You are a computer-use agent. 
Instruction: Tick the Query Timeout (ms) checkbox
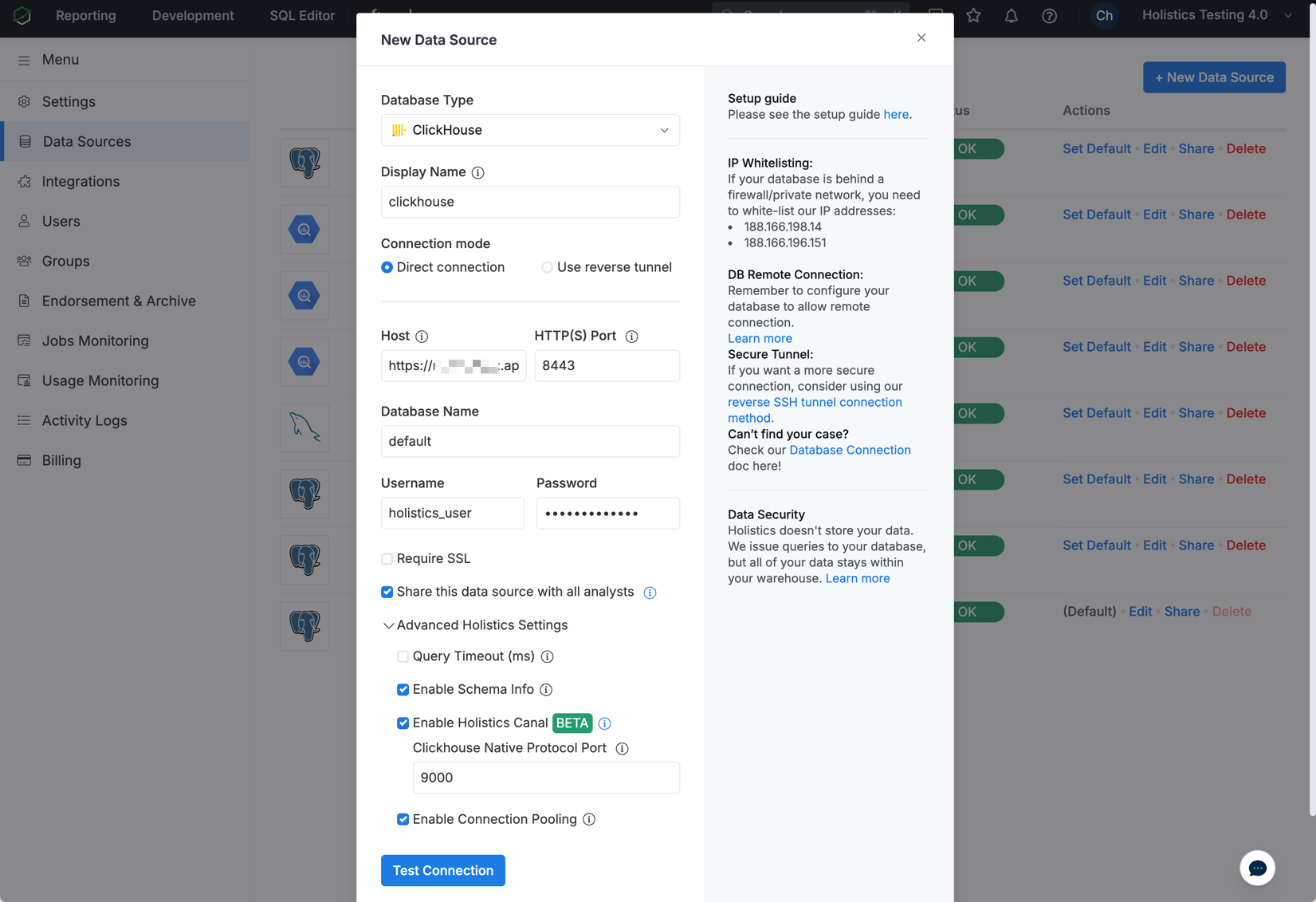pyautogui.click(x=403, y=656)
